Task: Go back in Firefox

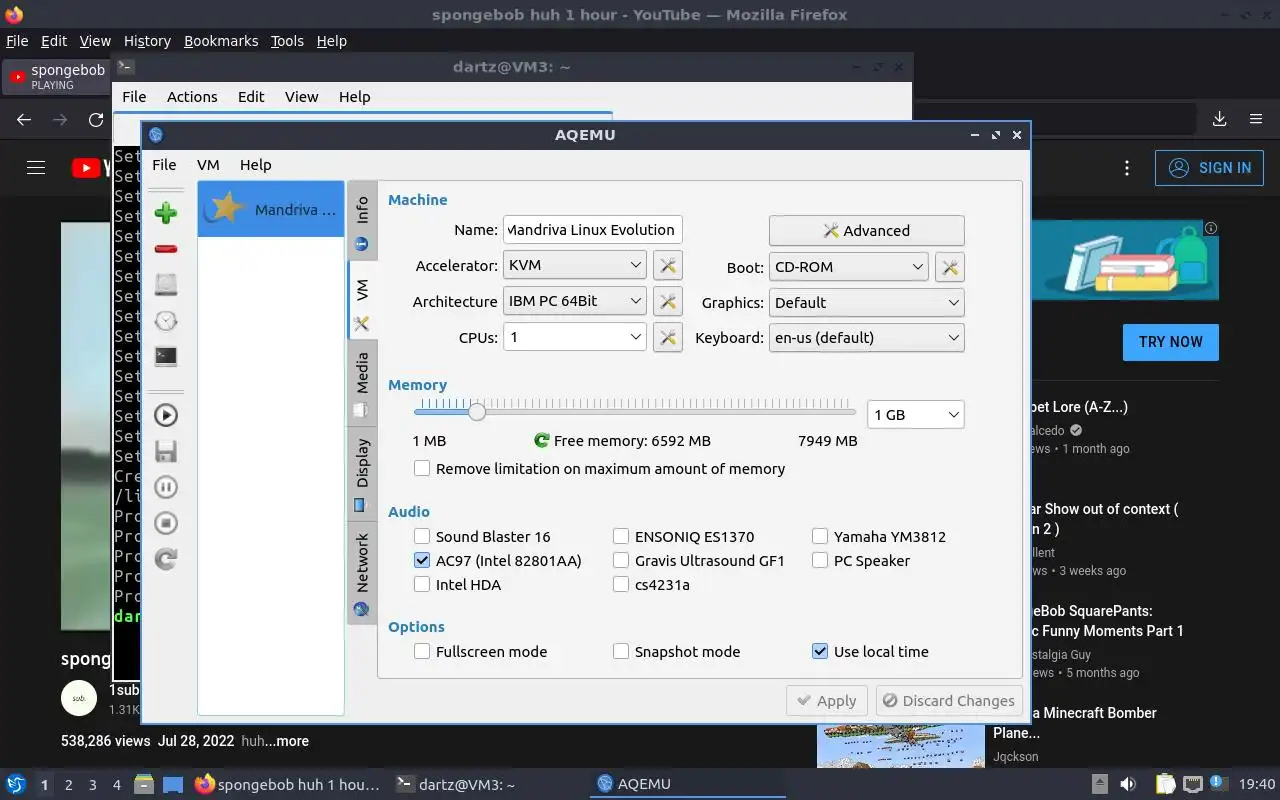Action: pyautogui.click(x=24, y=120)
